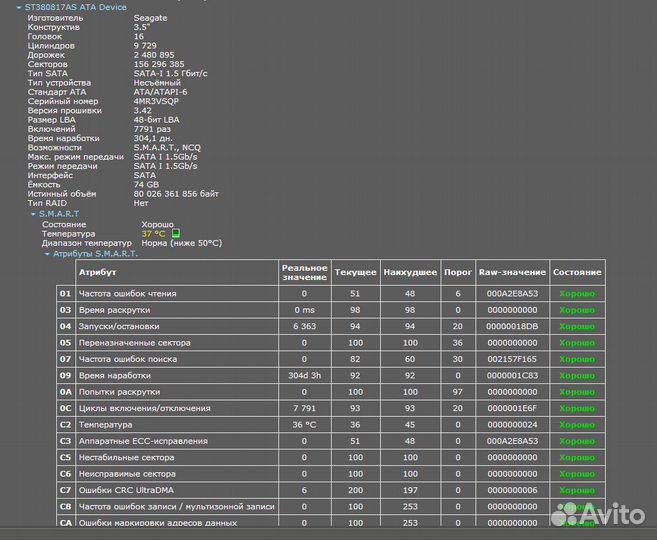Click raw value 0000001C83 for Время наработки
The height and width of the screenshot is (540, 657).
512,376
